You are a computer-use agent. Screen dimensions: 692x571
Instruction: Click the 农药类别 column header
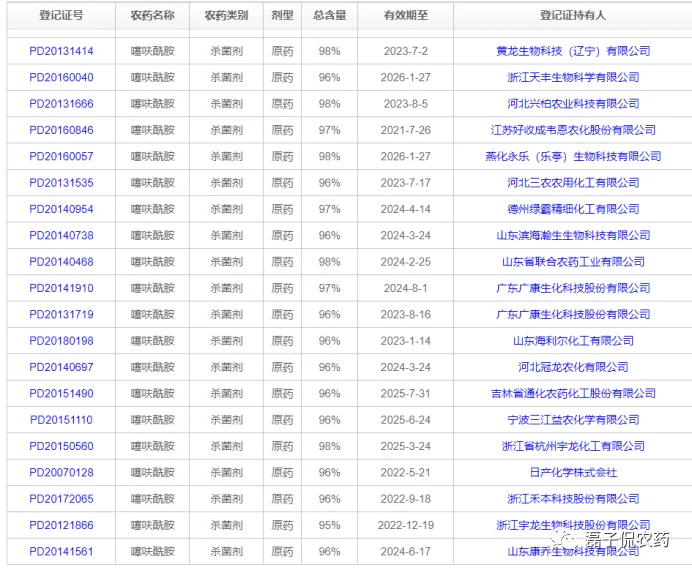(x=226, y=15)
